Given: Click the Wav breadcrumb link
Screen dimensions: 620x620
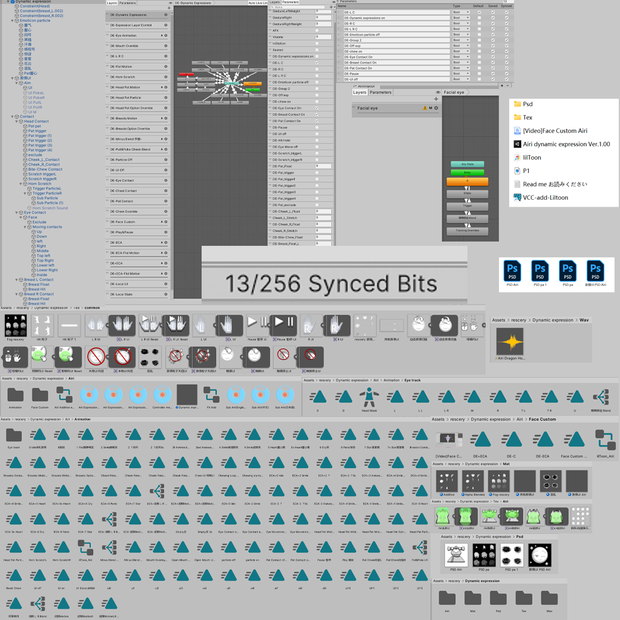Looking at the screenshot, I should tap(584, 320).
